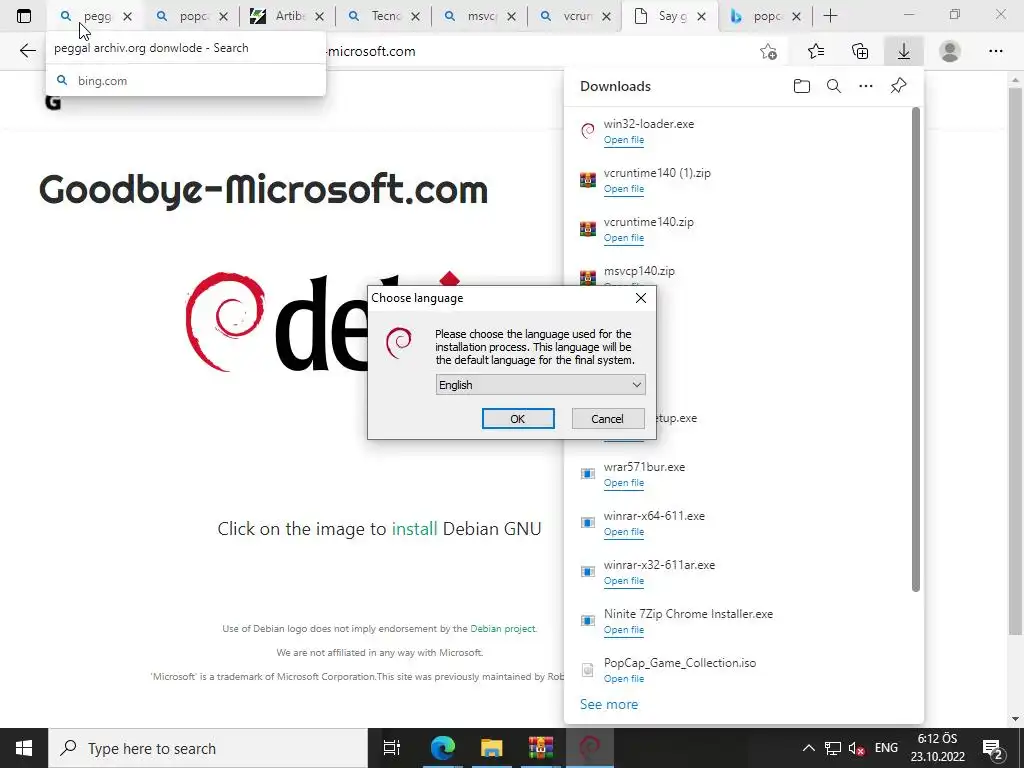
Task: Open the Collections icon
Action: (x=860, y=51)
